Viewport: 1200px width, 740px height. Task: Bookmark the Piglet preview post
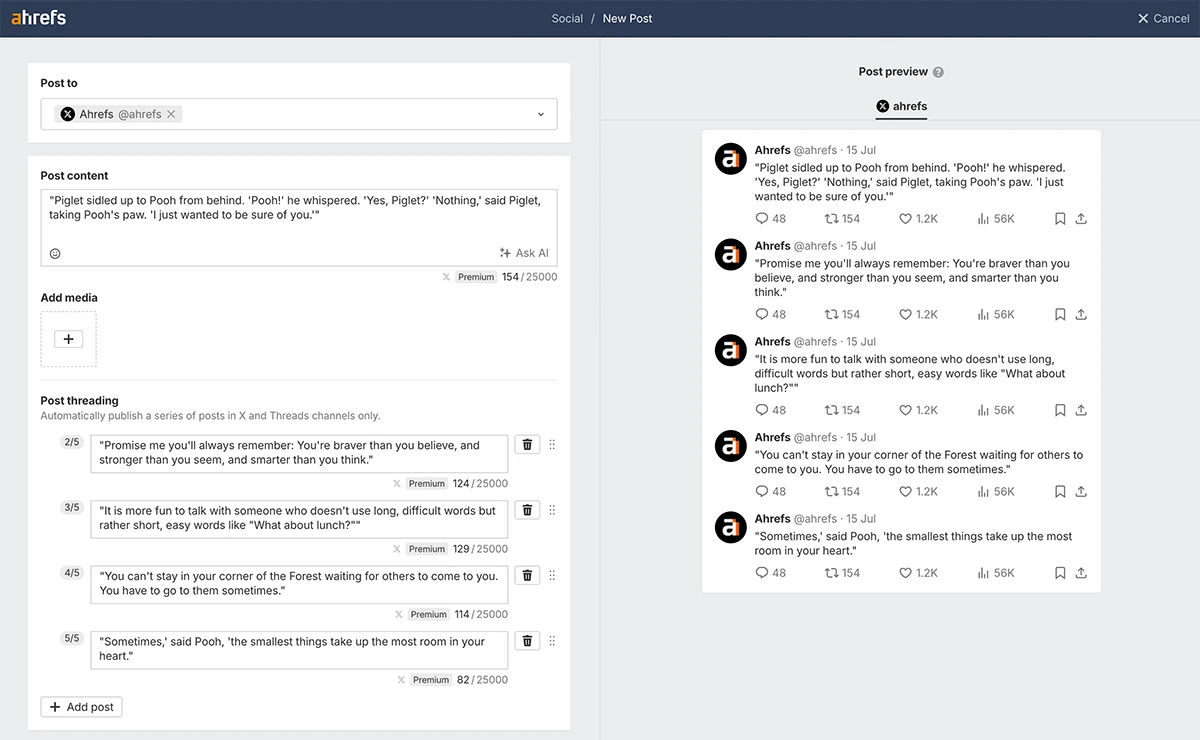point(1060,219)
